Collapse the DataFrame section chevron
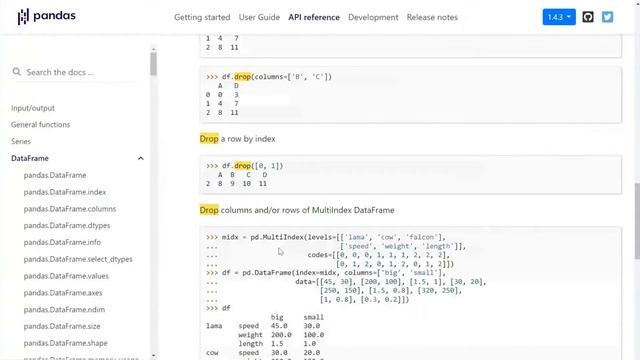 click(141, 158)
